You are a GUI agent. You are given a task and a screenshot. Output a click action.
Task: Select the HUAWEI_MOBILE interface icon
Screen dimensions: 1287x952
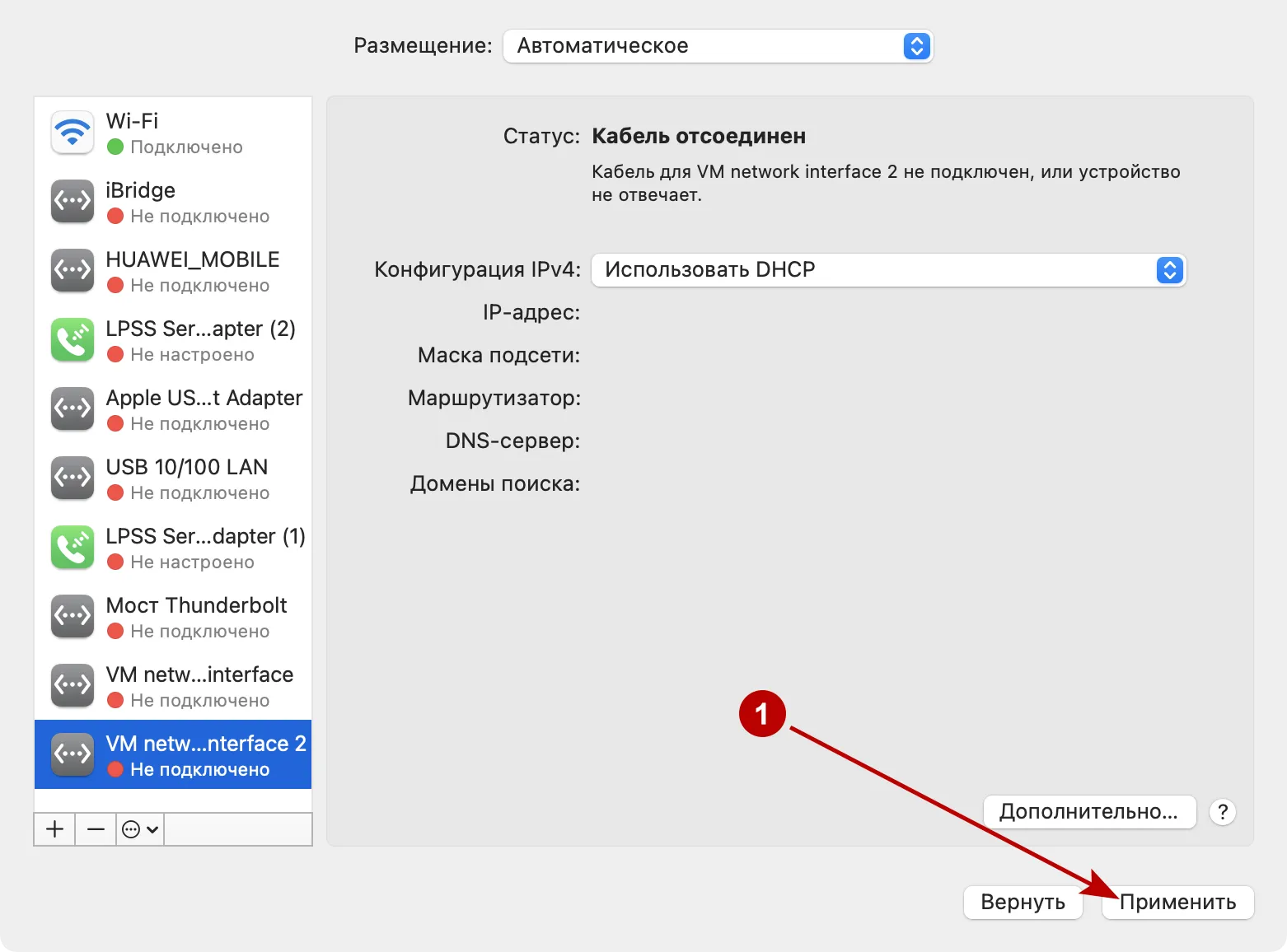[72, 270]
